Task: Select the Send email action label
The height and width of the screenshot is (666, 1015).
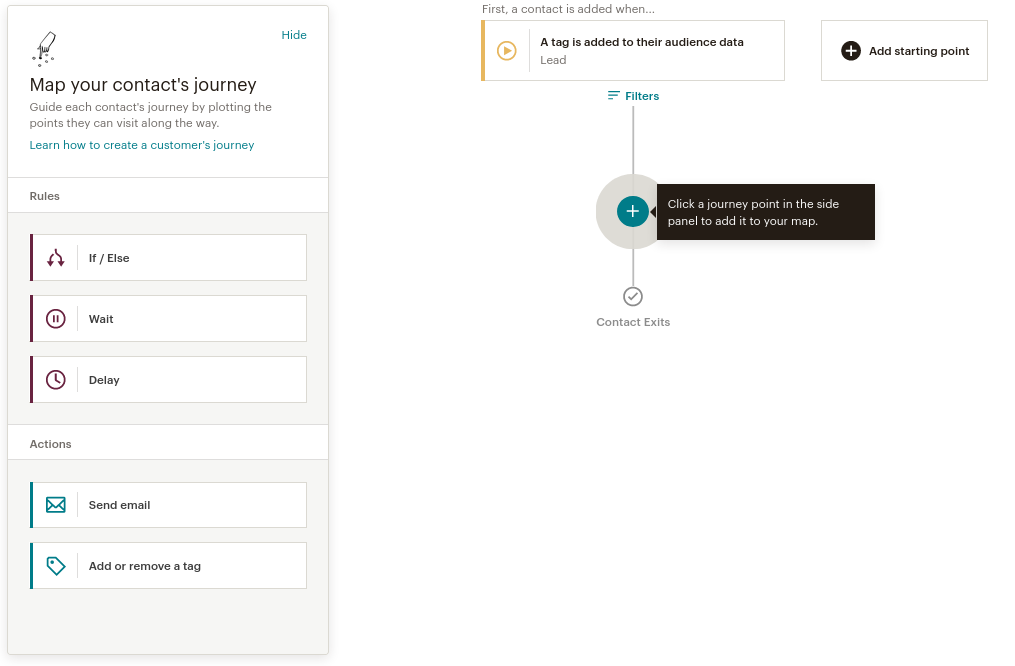Action: click(x=119, y=505)
